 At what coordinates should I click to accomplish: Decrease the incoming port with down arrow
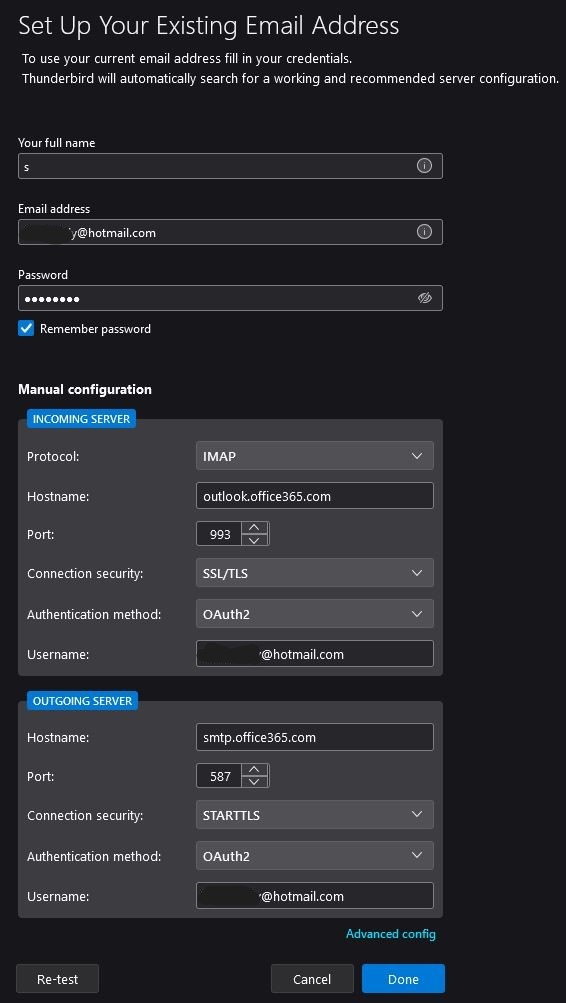click(255, 540)
